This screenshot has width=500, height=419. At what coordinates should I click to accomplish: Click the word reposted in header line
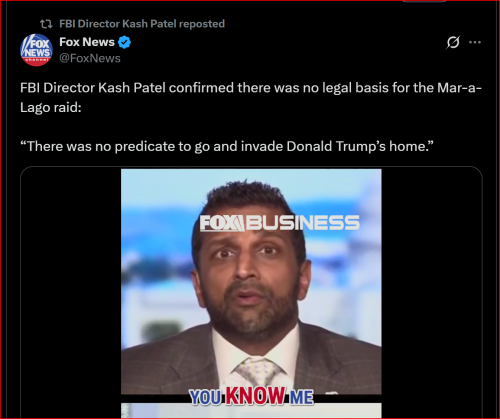click(x=202, y=24)
